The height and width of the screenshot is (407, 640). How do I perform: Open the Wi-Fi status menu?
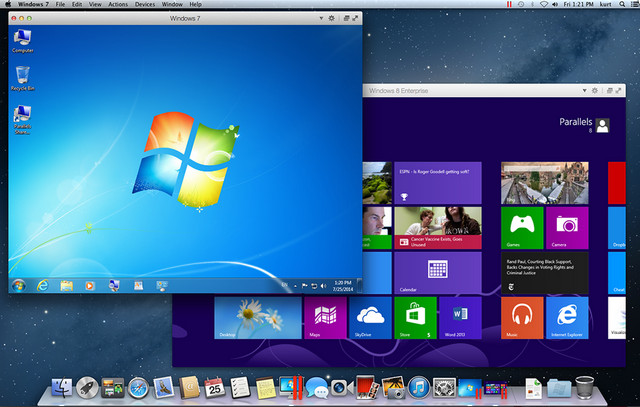click(544, 4)
